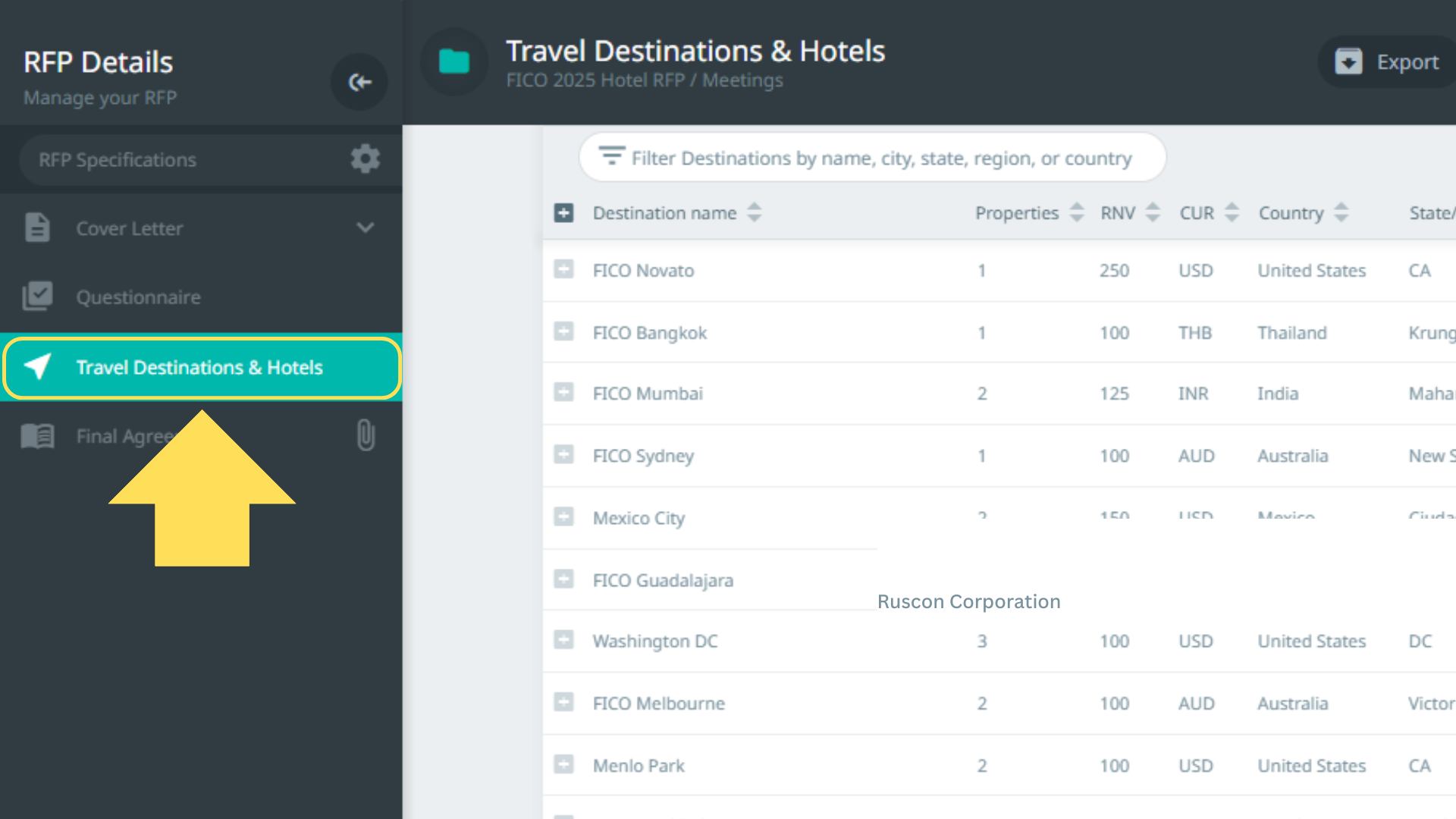Toggle the row box beside FICO Mumbai
Image resolution: width=1456 pixels, height=819 pixels.
click(x=563, y=392)
